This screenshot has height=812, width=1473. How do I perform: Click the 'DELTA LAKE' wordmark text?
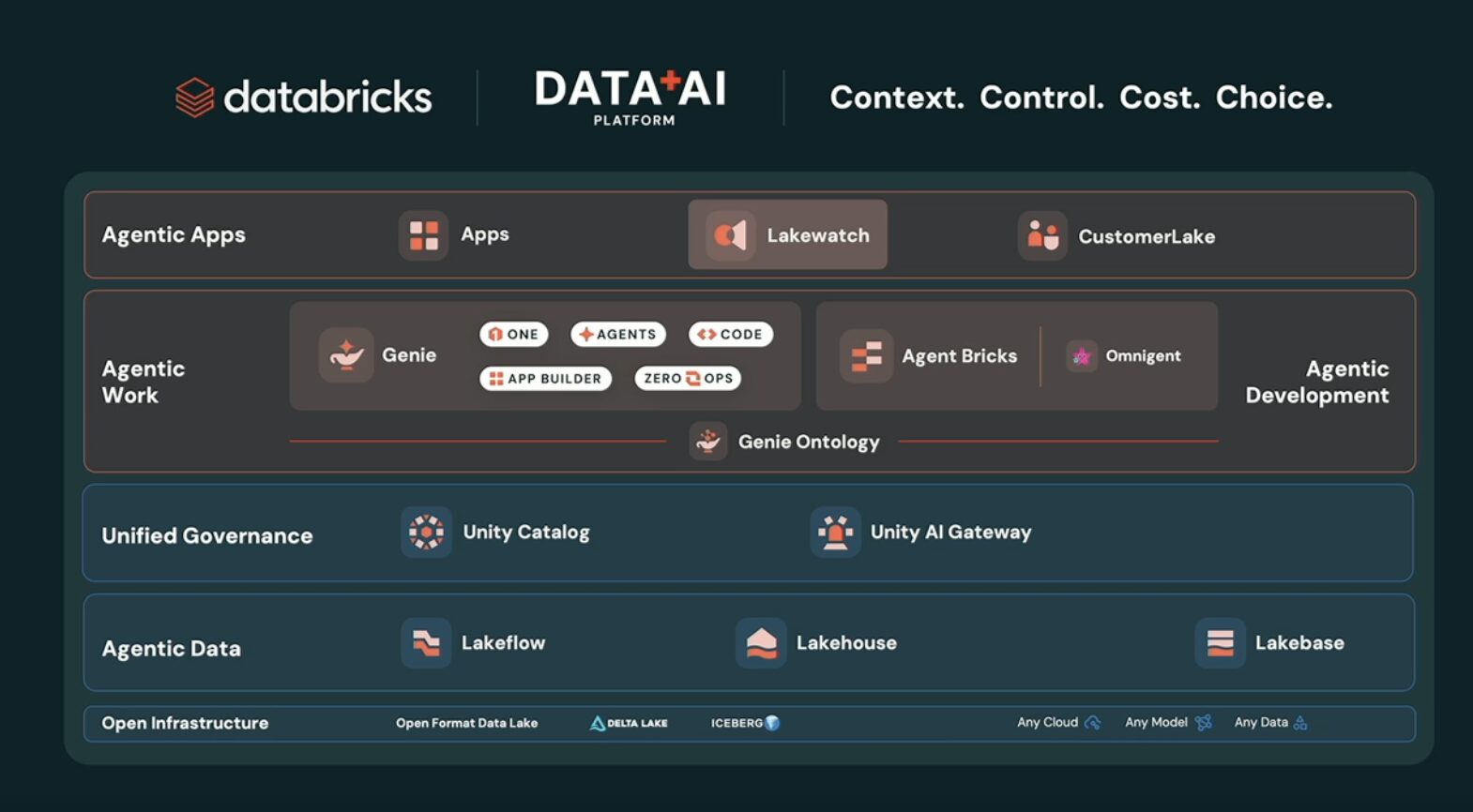click(637, 723)
